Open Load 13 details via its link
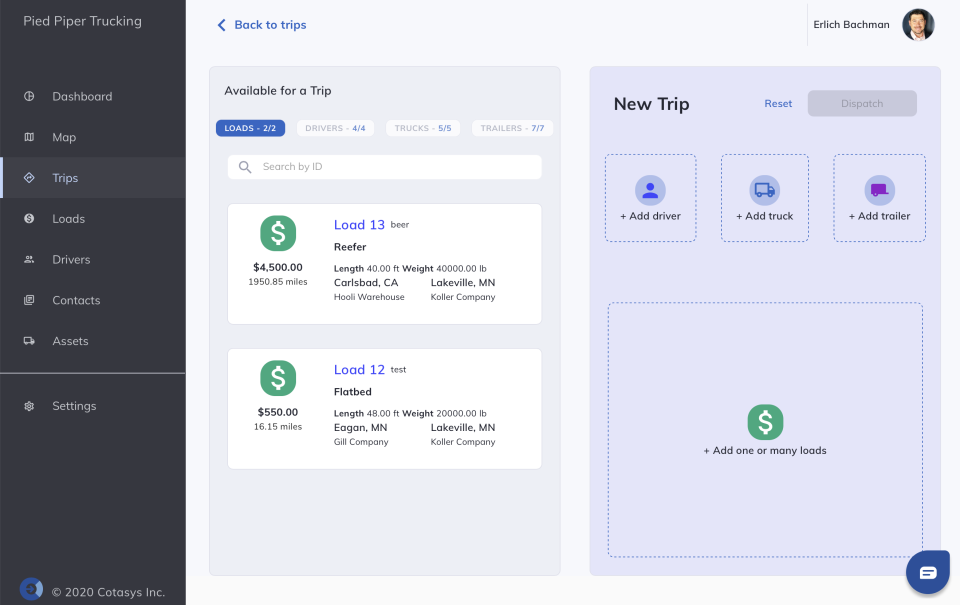Screen dimensions: 960x605 [359, 224]
